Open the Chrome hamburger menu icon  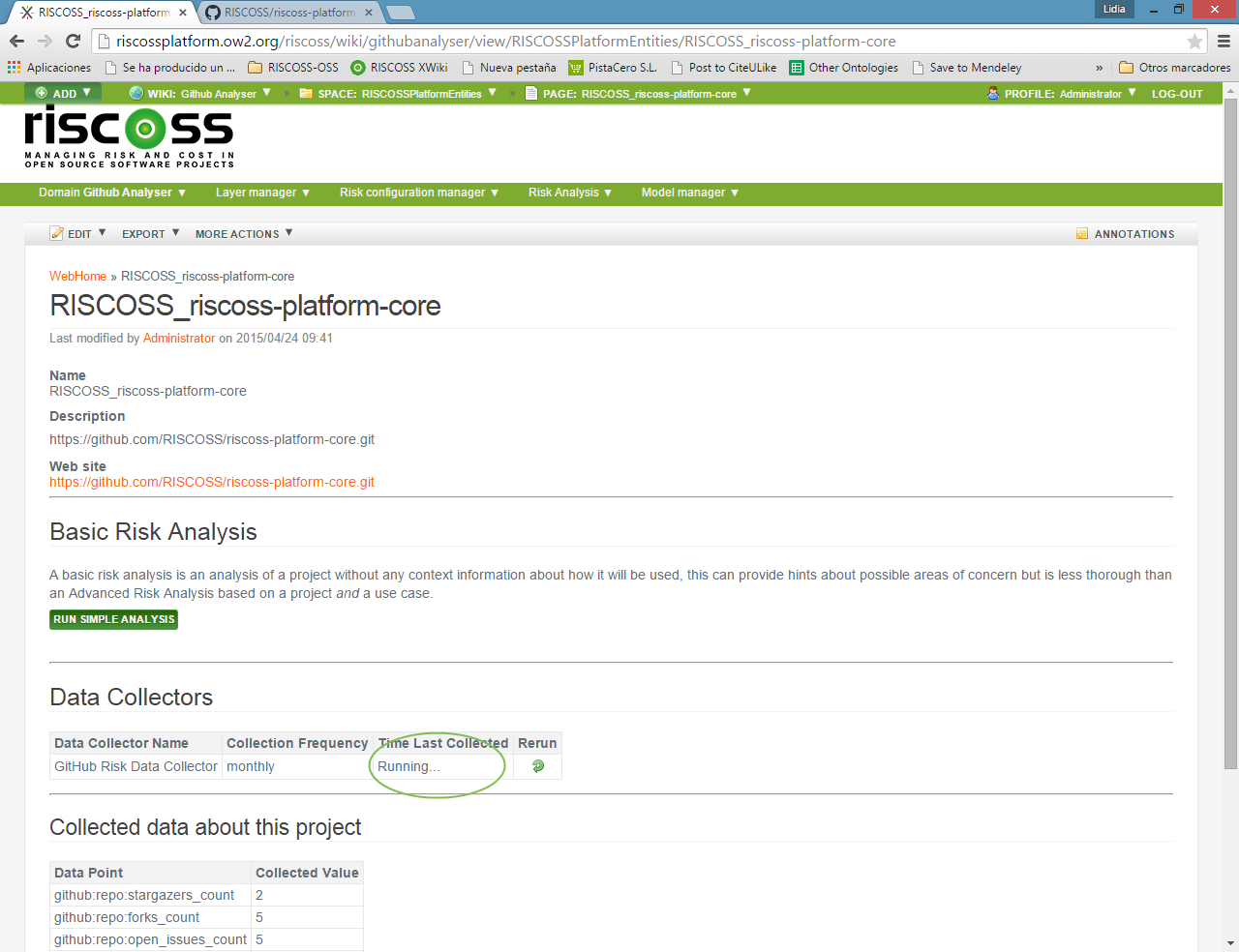click(1224, 41)
